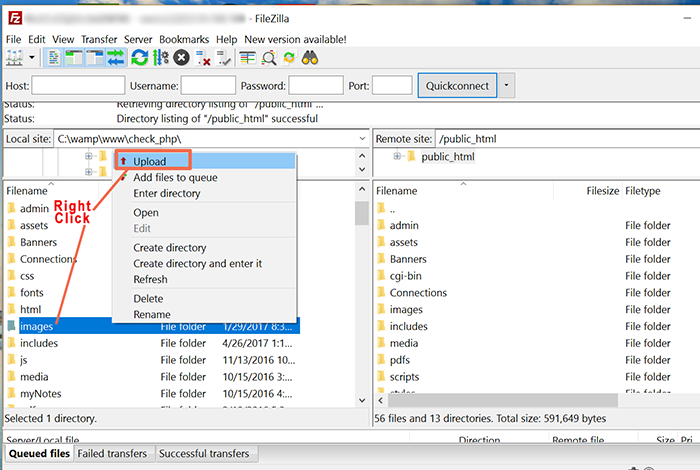
Task: Click the green Refresh file lists icon
Action: 140,58
